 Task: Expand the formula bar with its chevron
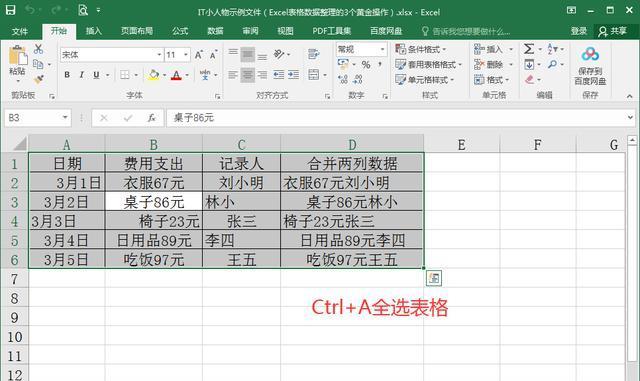[630, 118]
